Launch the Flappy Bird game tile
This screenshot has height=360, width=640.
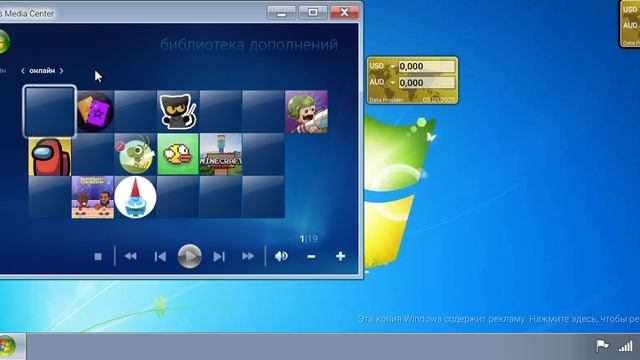click(178, 154)
